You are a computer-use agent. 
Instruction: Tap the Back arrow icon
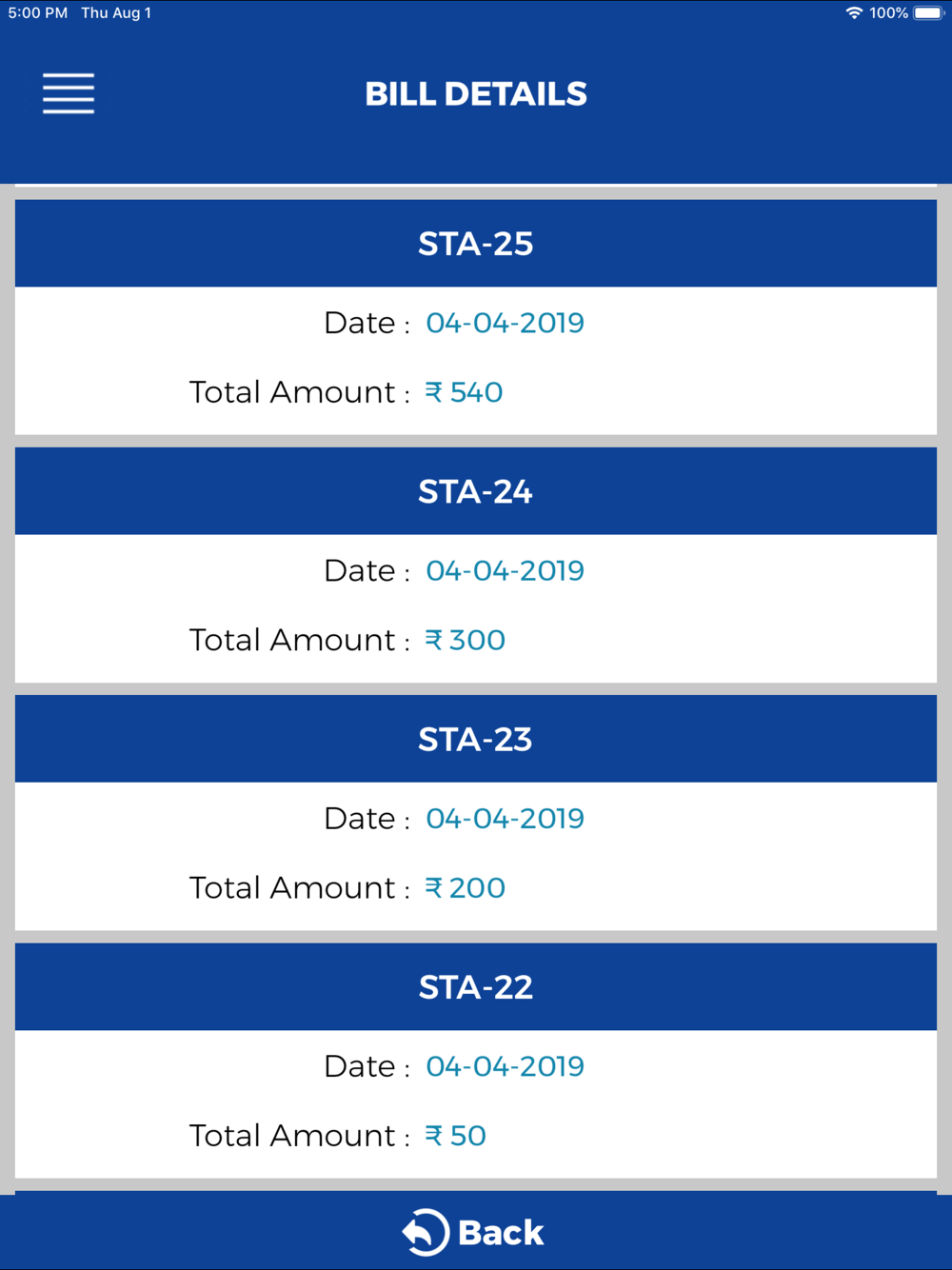click(x=425, y=1233)
